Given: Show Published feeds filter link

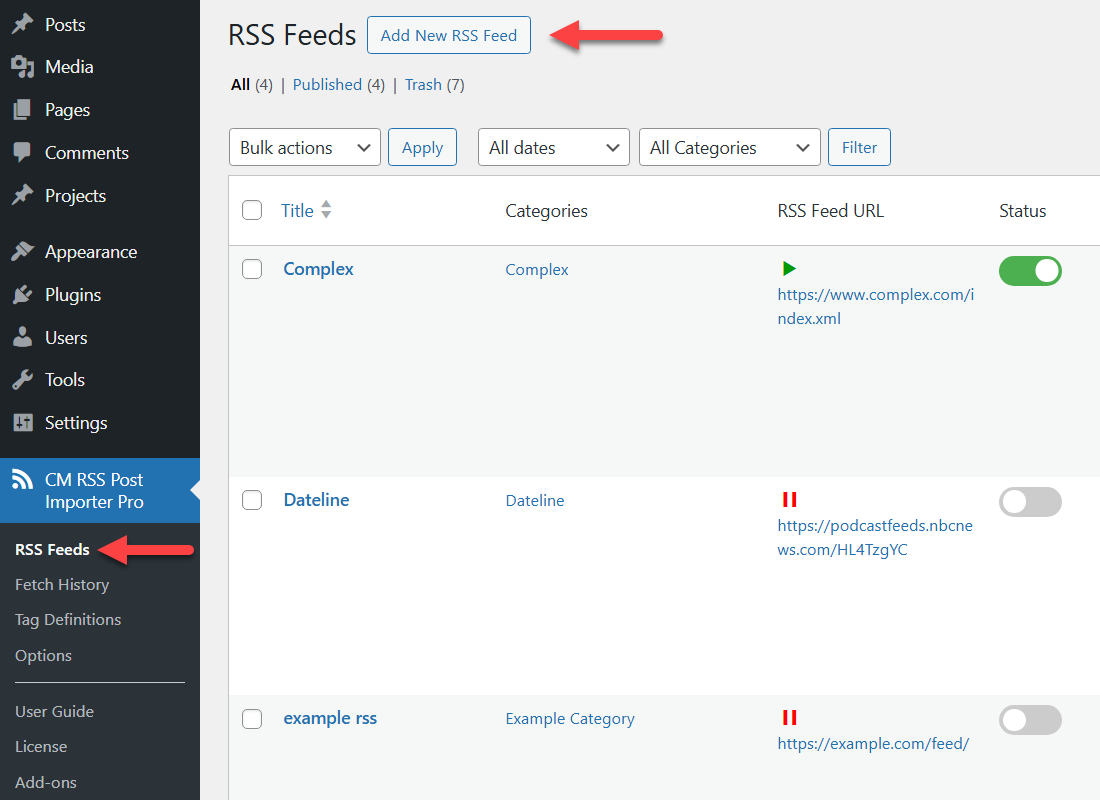Looking at the screenshot, I should pos(327,85).
